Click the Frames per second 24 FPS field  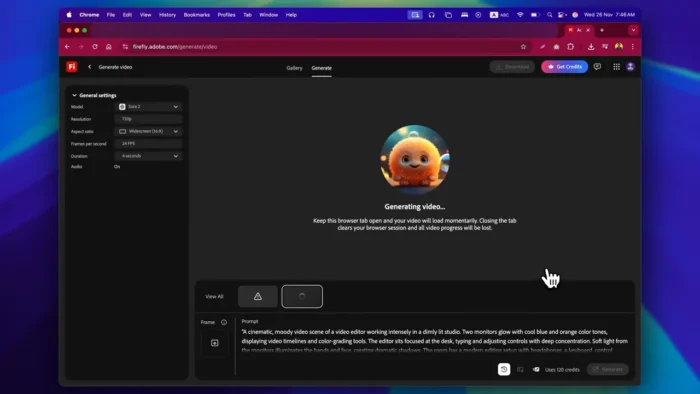pos(149,144)
